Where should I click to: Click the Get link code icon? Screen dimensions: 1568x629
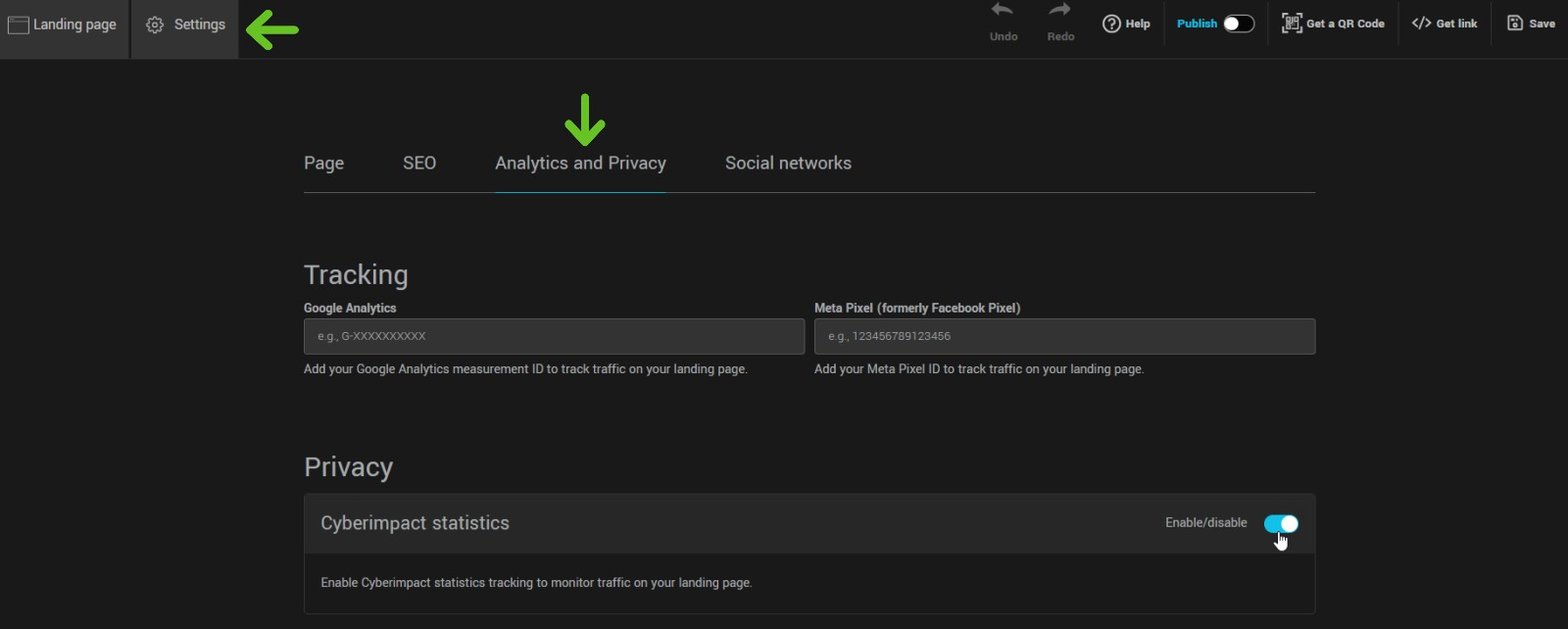(x=1421, y=24)
